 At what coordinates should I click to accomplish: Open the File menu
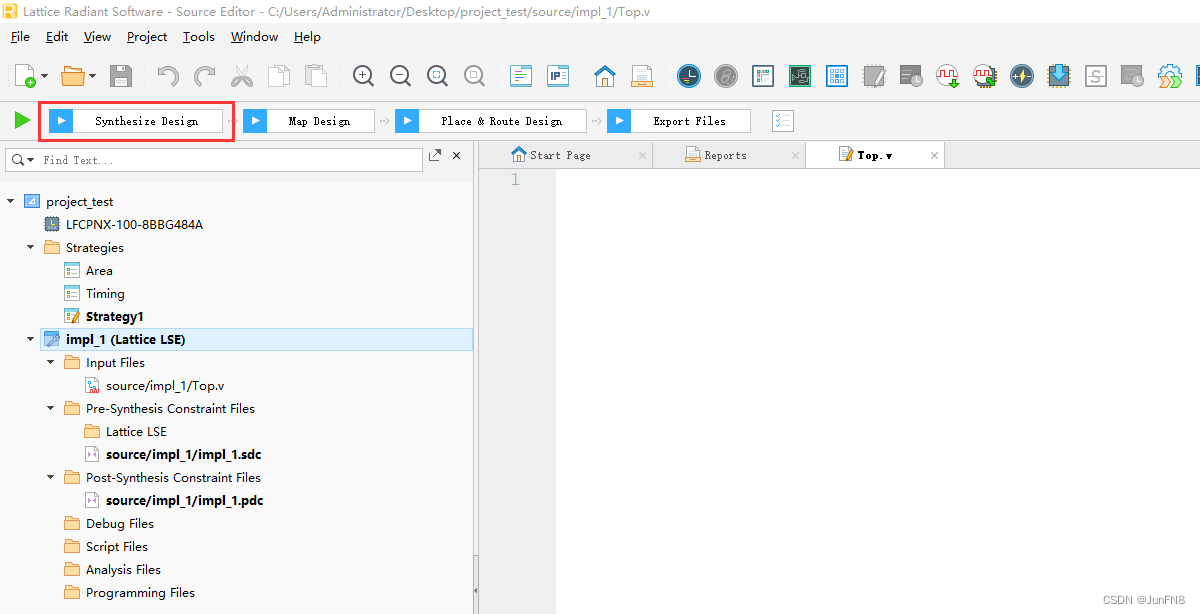[20, 37]
